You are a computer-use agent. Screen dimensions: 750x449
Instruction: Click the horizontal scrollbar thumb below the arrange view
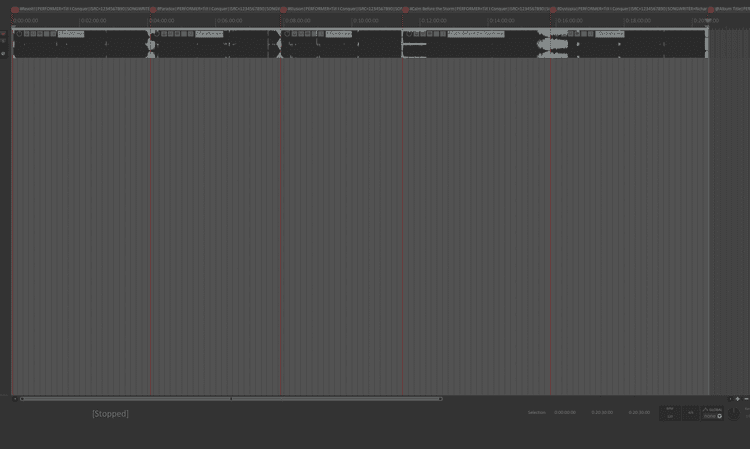tap(231, 399)
